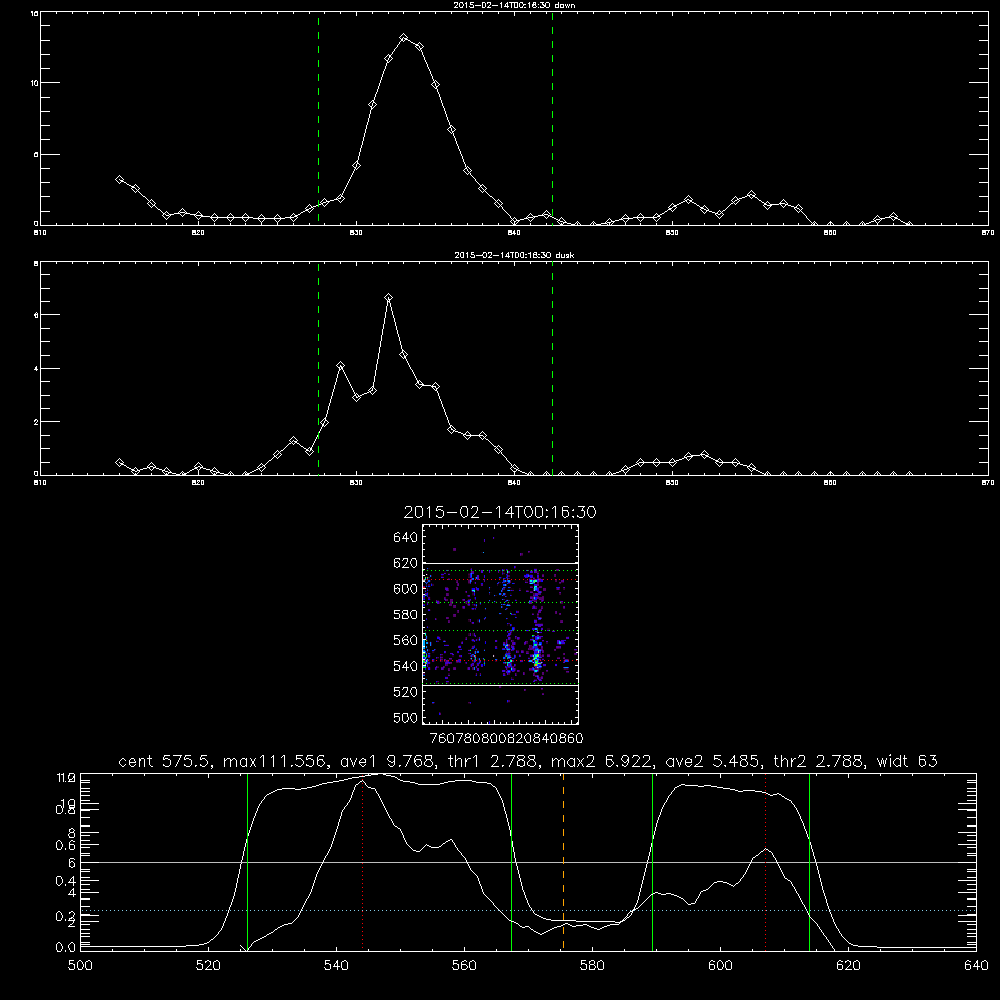Click the 4 label on dusk plot y-axis
The width and height of the screenshot is (1000, 1000).
tap(36, 369)
